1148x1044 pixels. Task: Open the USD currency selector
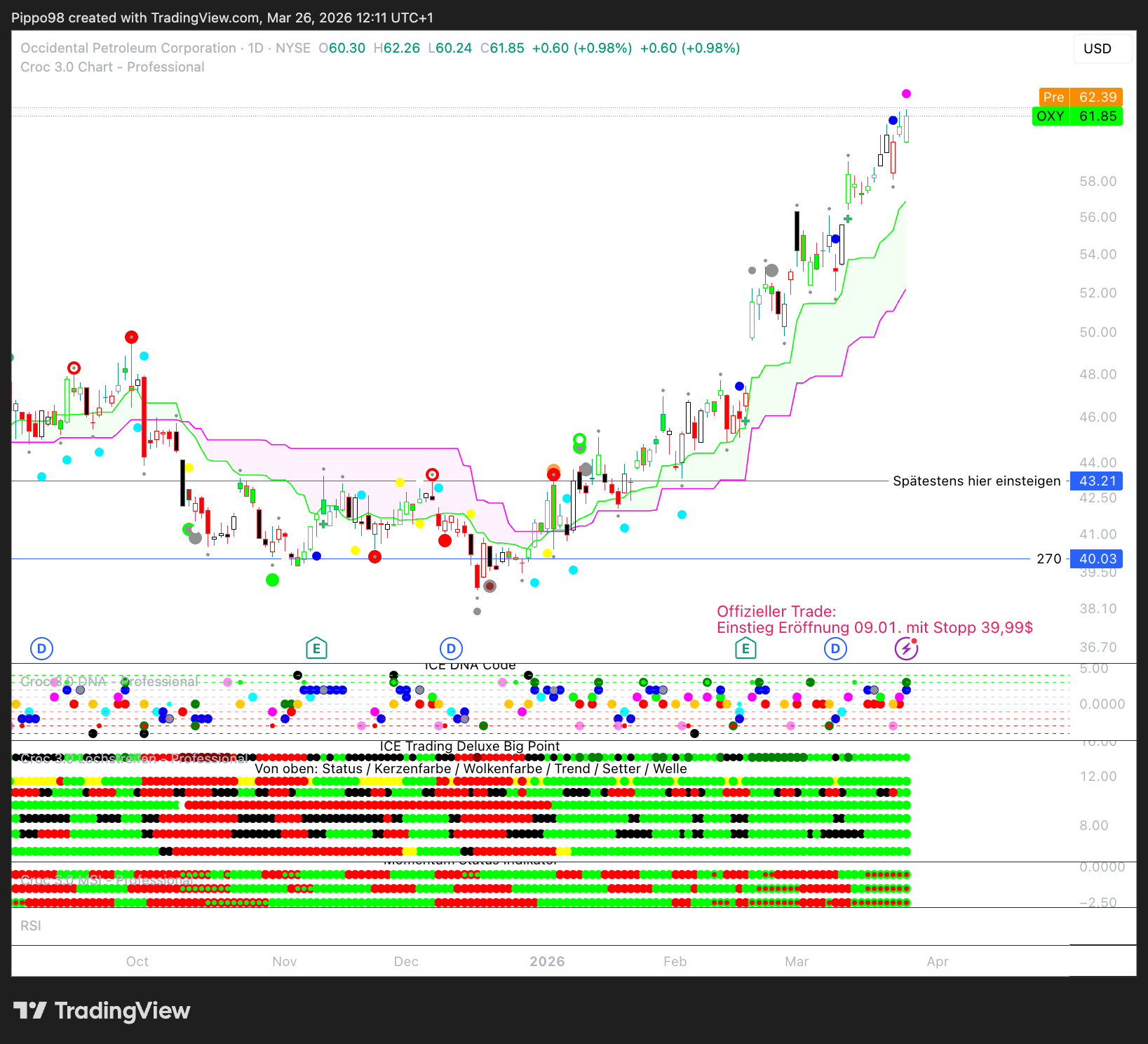click(x=1098, y=48)
